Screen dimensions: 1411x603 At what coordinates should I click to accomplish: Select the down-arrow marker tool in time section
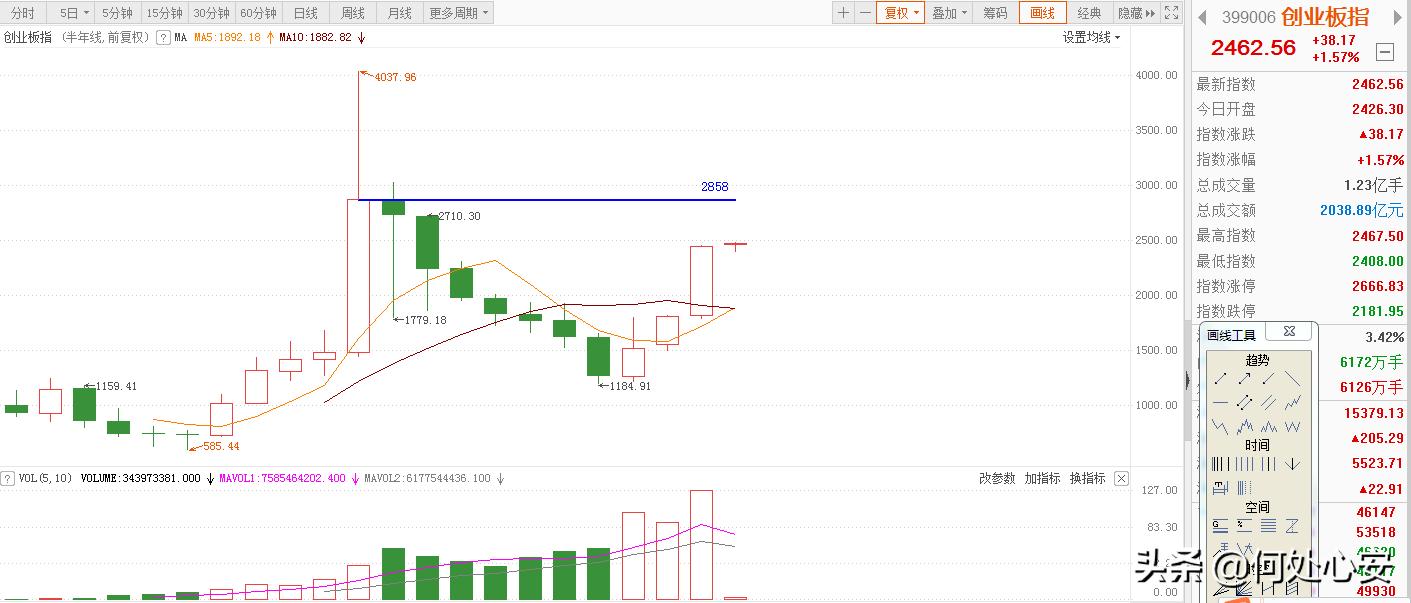click(x=1293, y=463)
